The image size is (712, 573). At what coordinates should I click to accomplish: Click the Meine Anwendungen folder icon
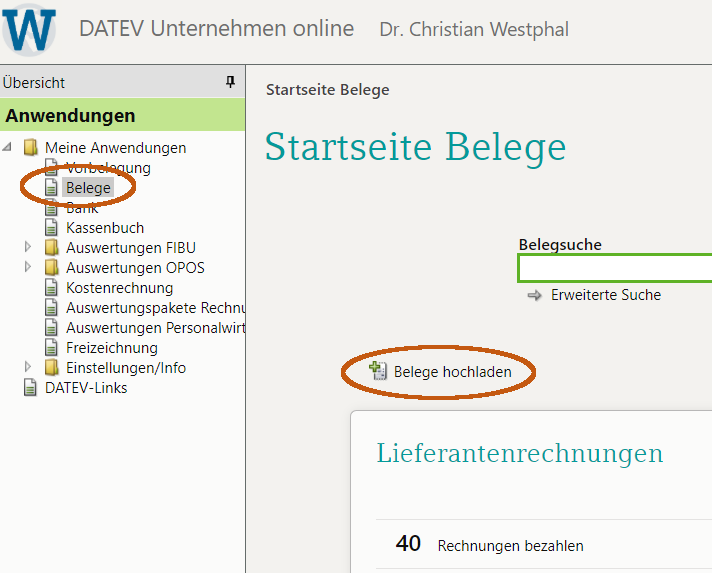[x=31, y=148]
